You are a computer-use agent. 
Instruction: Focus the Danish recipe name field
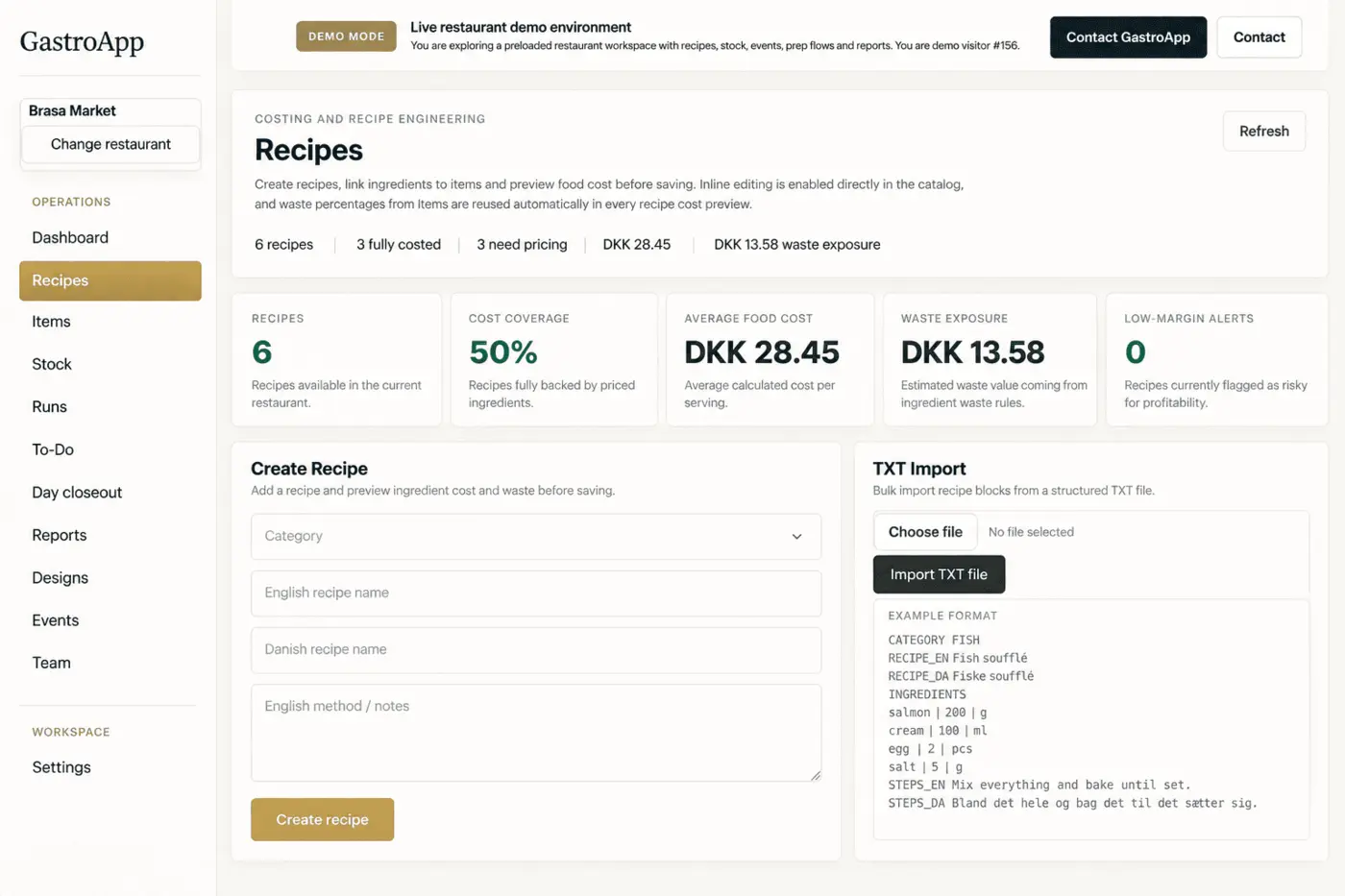536,650
